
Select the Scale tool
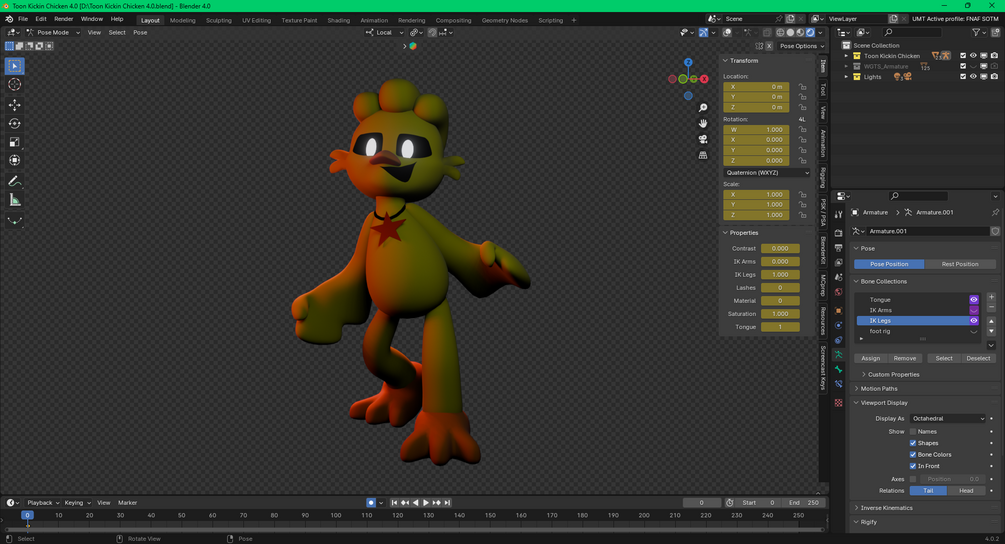click(x=14, y=142)
